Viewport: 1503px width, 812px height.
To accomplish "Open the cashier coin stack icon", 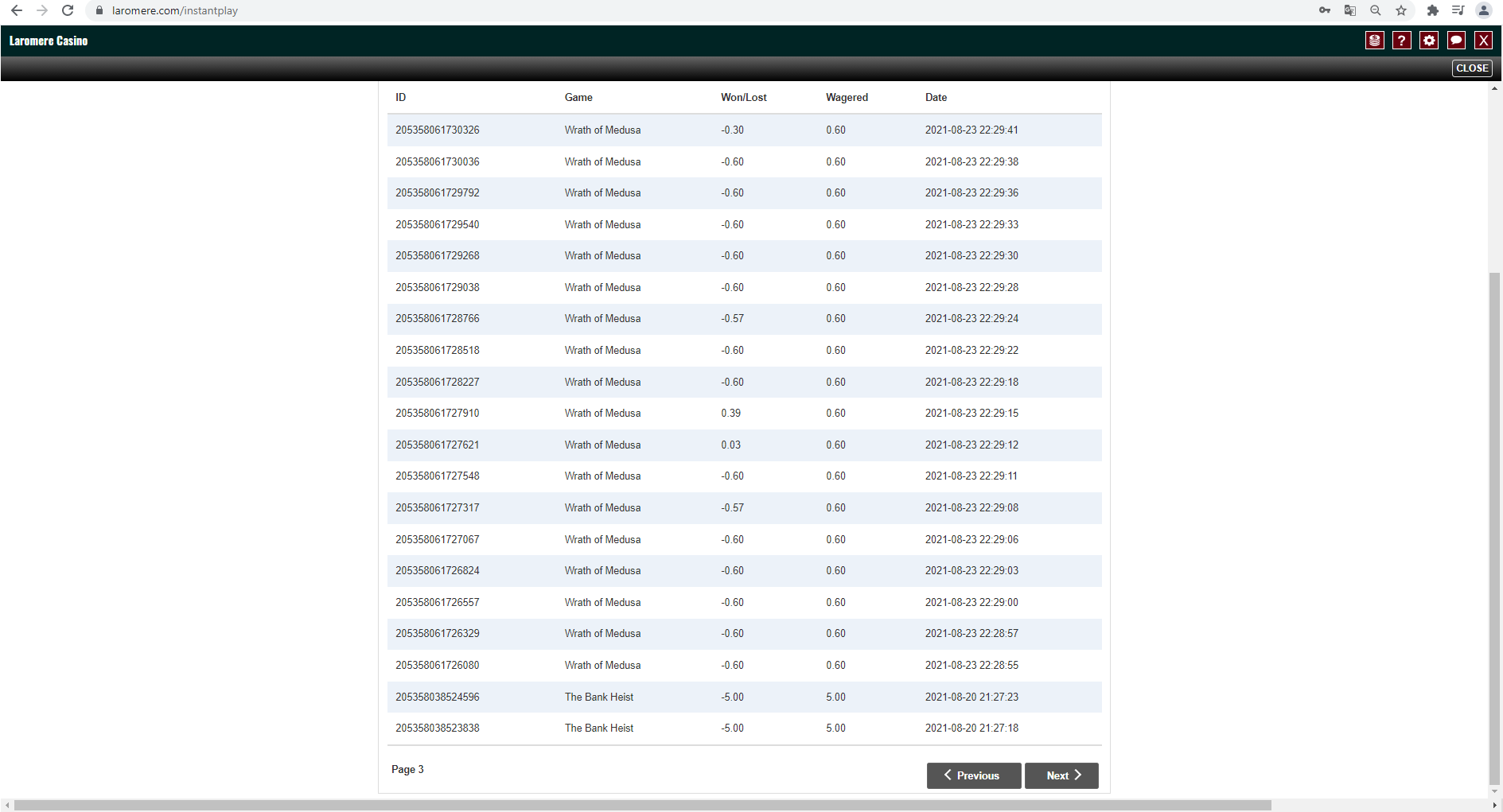I will point(1374,41).
